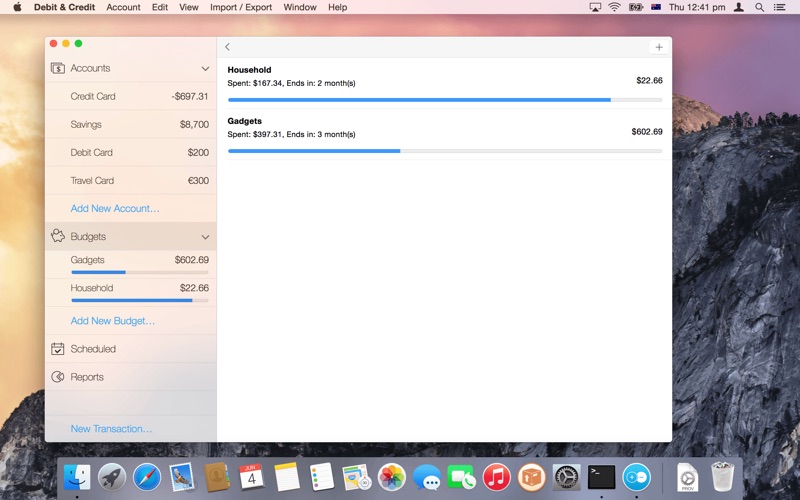Launch Terminal from the dock
This screenshot has height=500, width=800.
pos(601,477)
